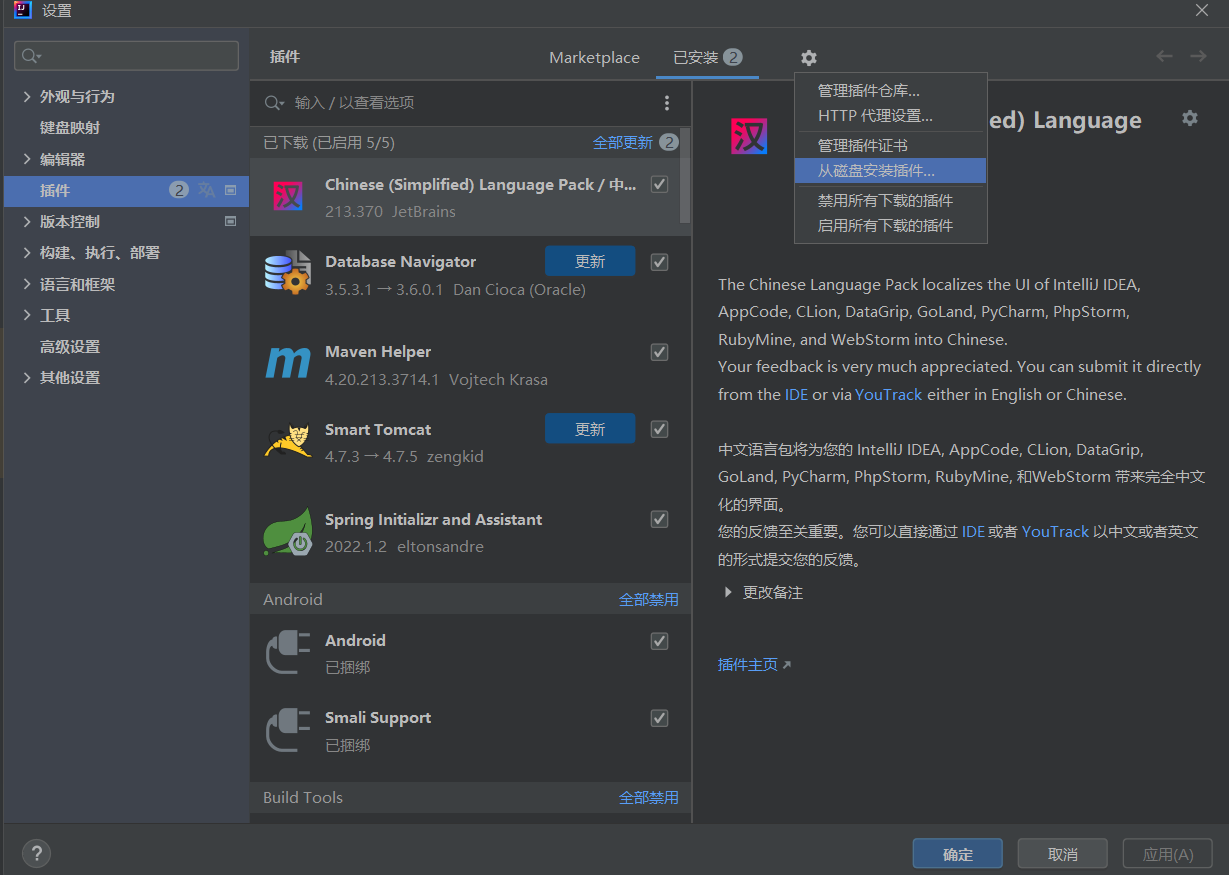Viewport: 1229px width, 875px height.
Task: Expand the 版本控制 settings node
Action: coord(27,221)
